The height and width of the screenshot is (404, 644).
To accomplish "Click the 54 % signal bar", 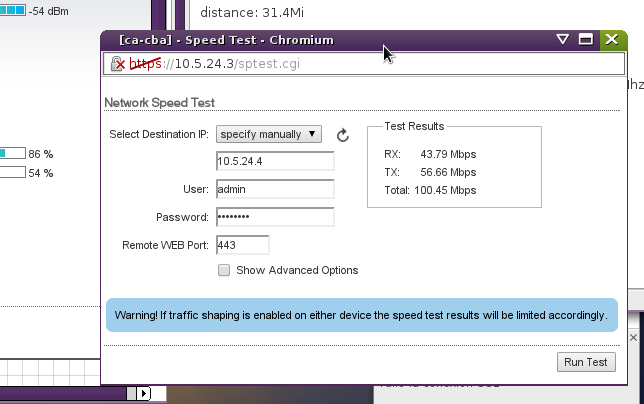I will (x=12, y=173).
